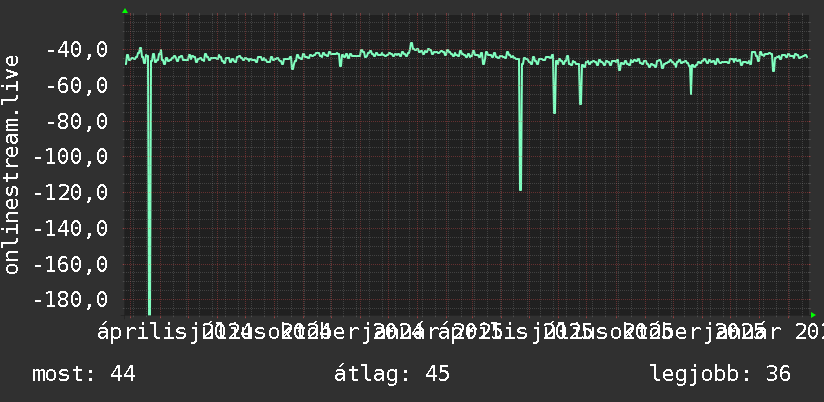Click the deepest spike reaching below -180
This screenshot has width=824, height=402.
pos(150,312)
